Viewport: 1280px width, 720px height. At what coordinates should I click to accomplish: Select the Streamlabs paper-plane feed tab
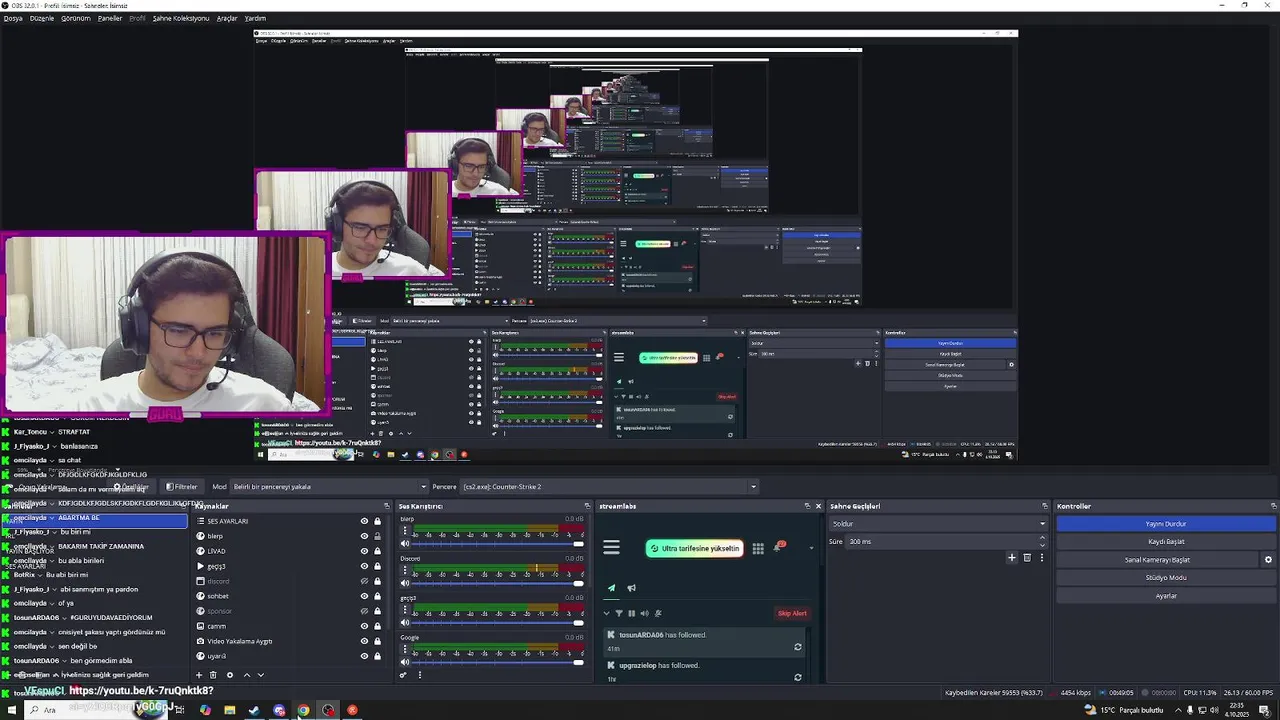[x=612, y=588]
